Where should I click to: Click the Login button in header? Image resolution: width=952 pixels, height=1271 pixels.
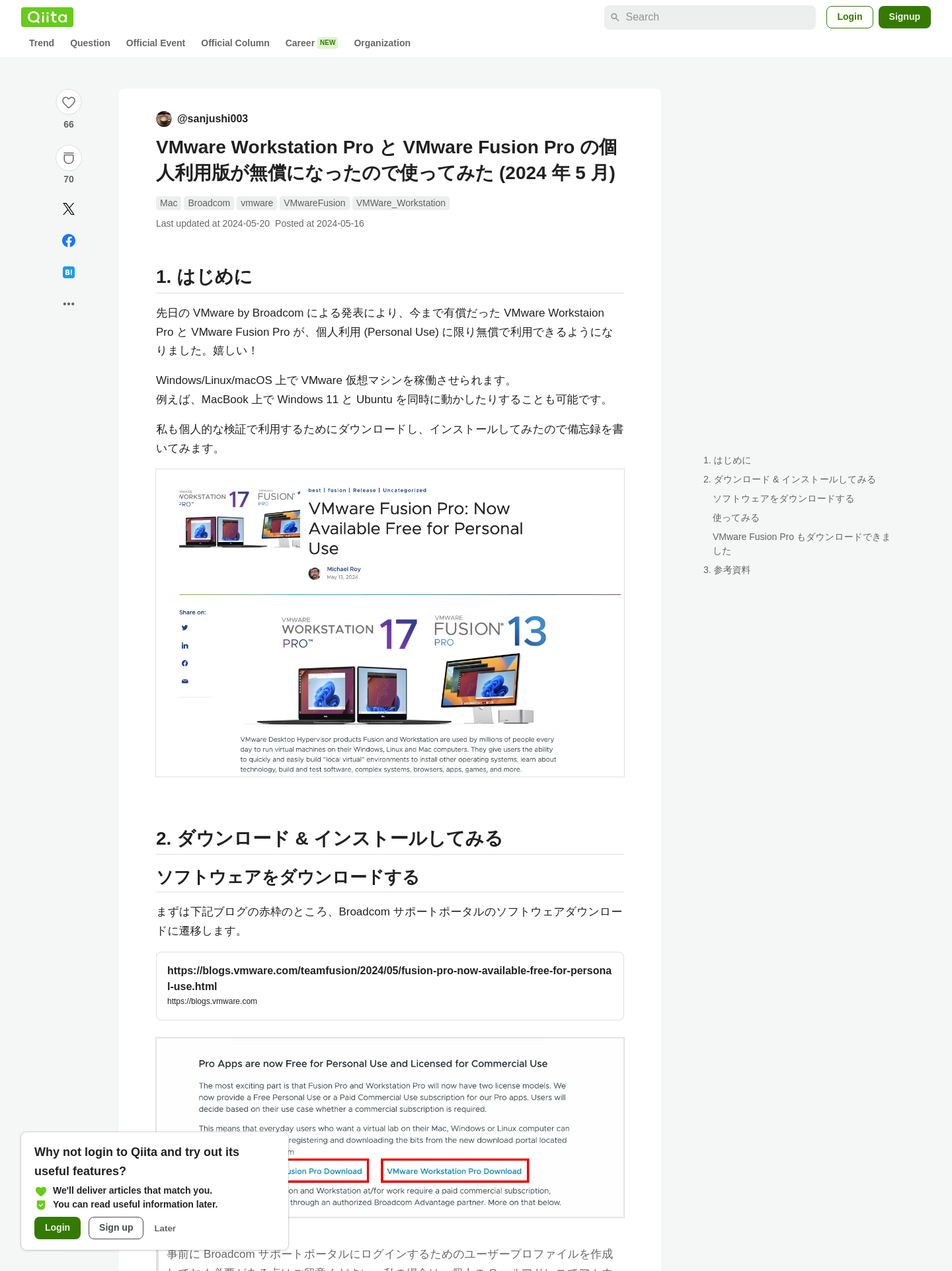[850, 17]
